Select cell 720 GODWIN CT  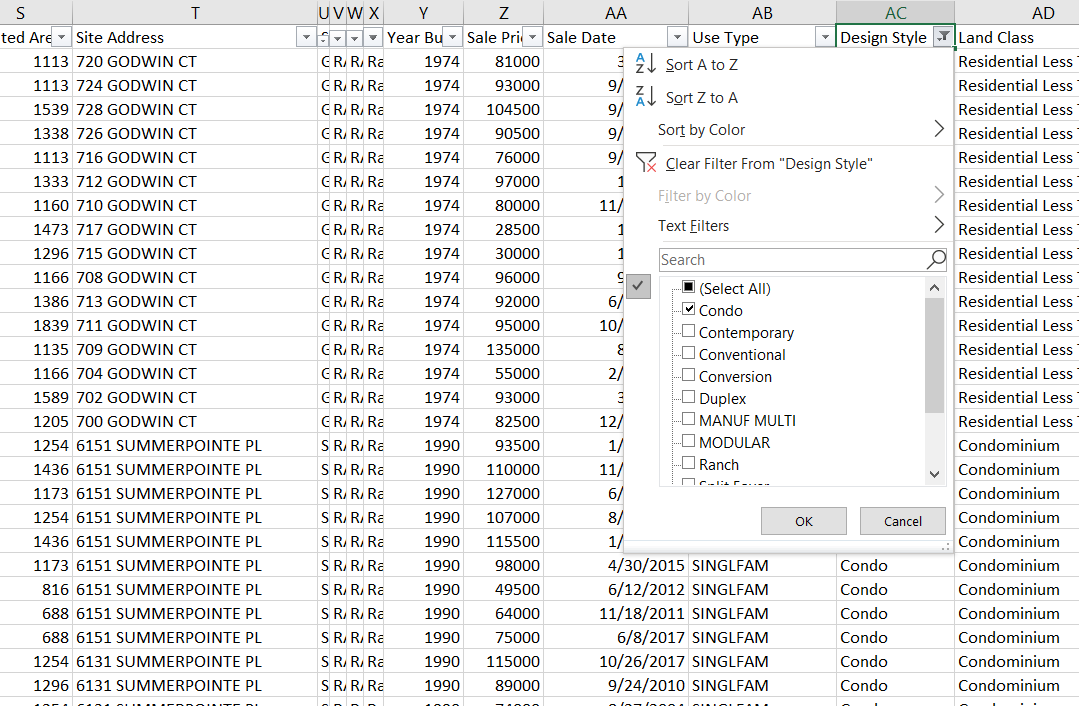[195, 62]
